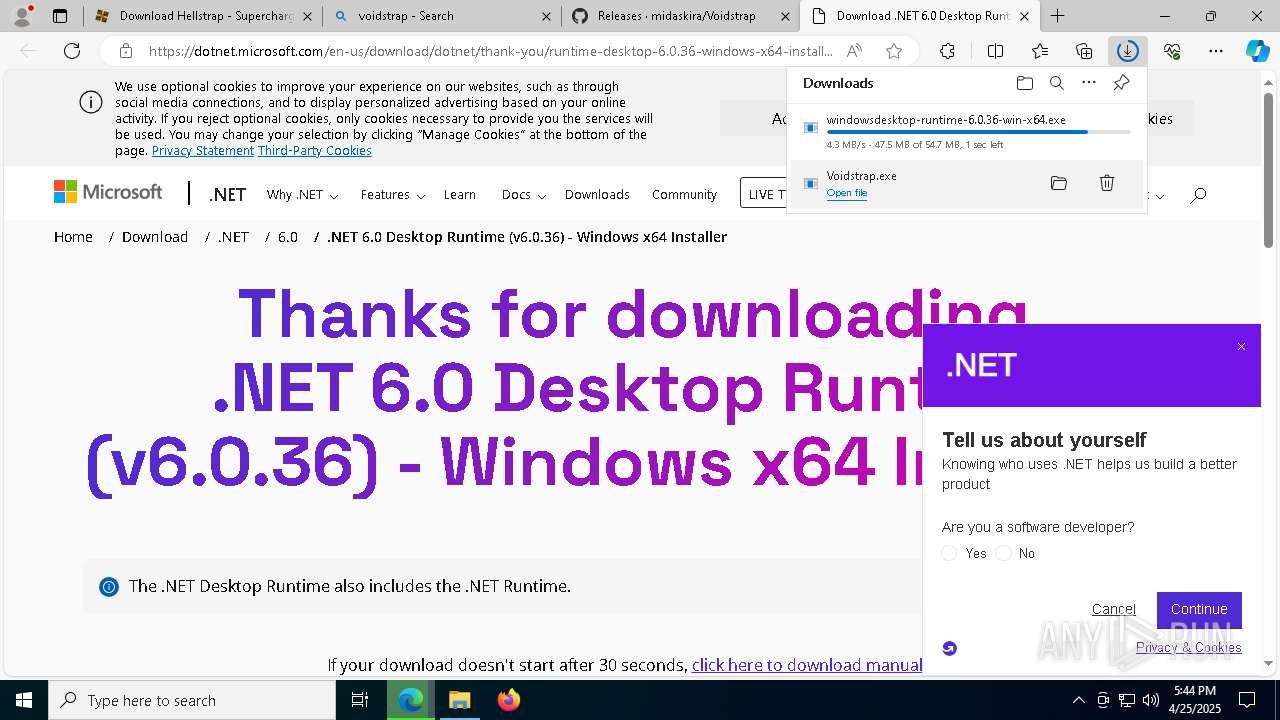
Task: Open more options in Downloads panel
Action: (1089, 83)
